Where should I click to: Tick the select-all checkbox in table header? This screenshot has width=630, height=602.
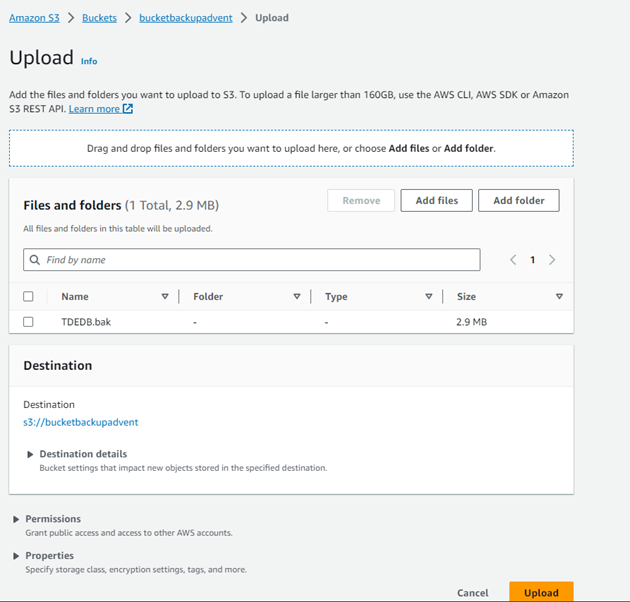click(28, 297)
